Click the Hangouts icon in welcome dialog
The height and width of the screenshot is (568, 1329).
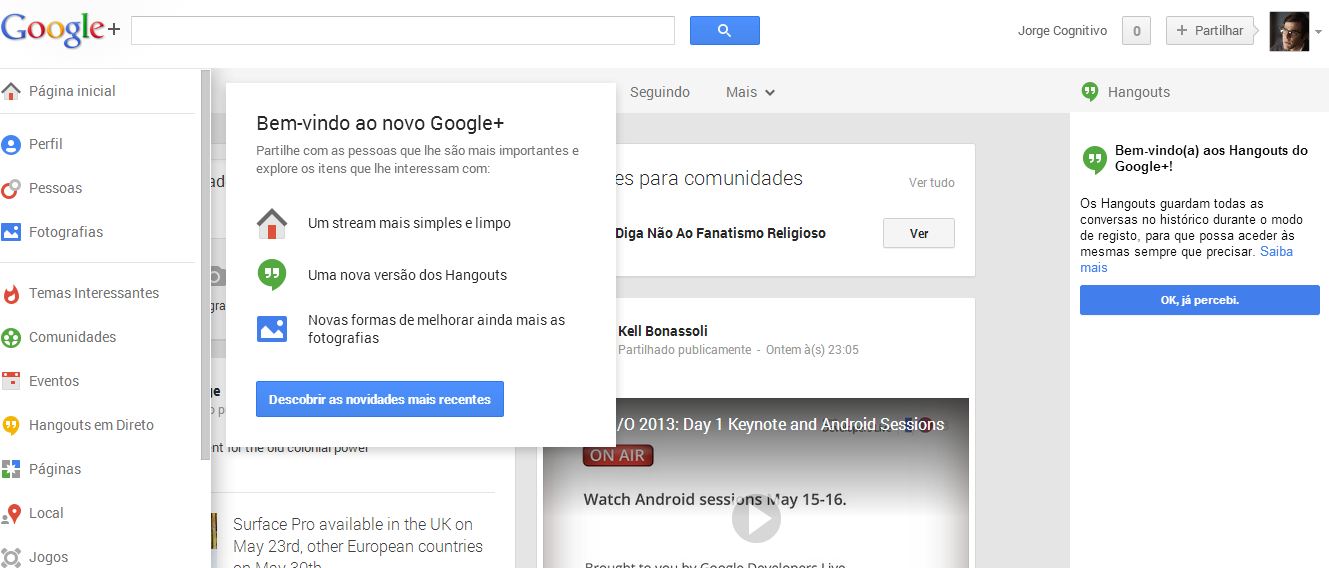[x=272, y=275]
